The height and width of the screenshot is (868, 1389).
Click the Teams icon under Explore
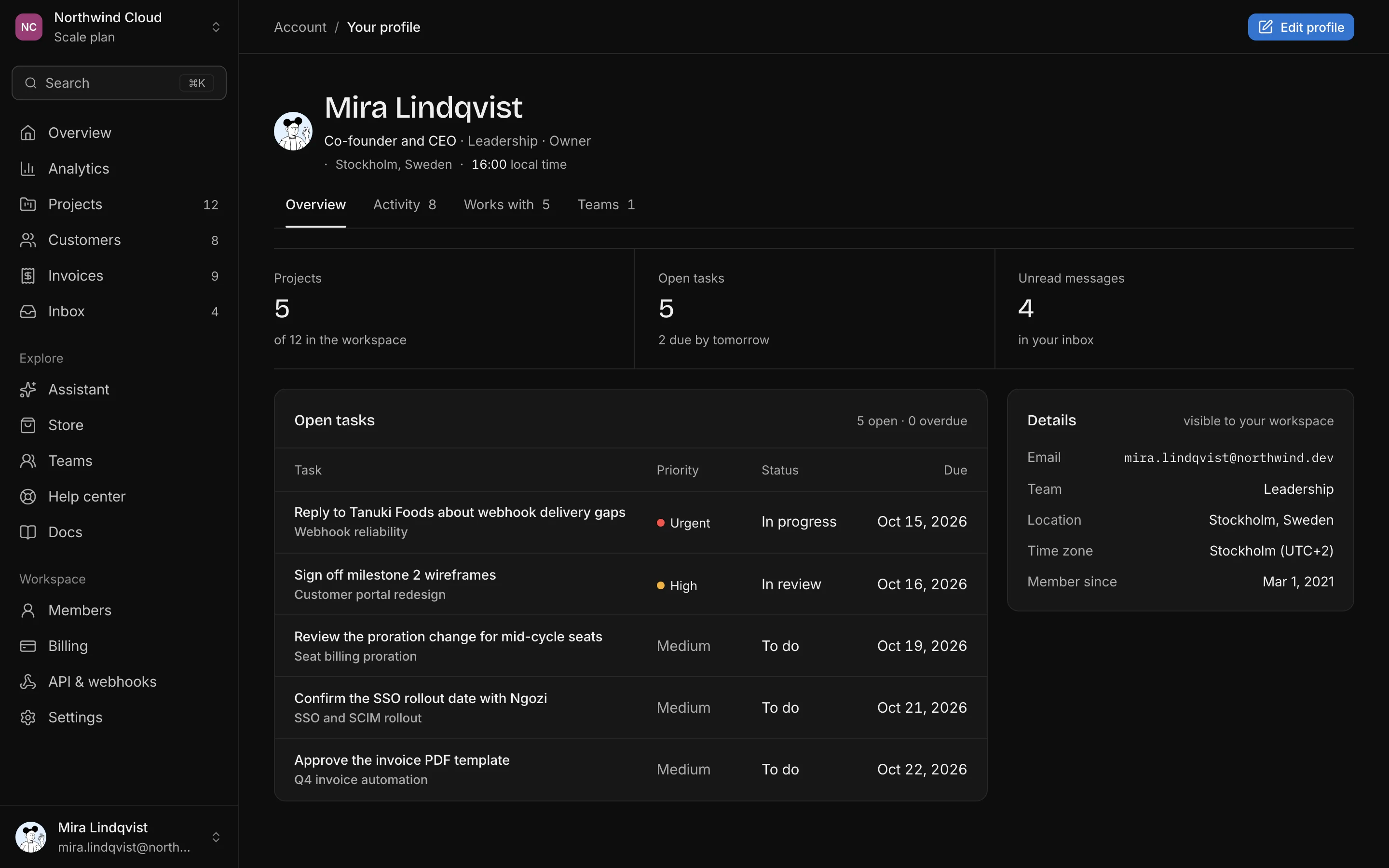(x=27, y=461)
